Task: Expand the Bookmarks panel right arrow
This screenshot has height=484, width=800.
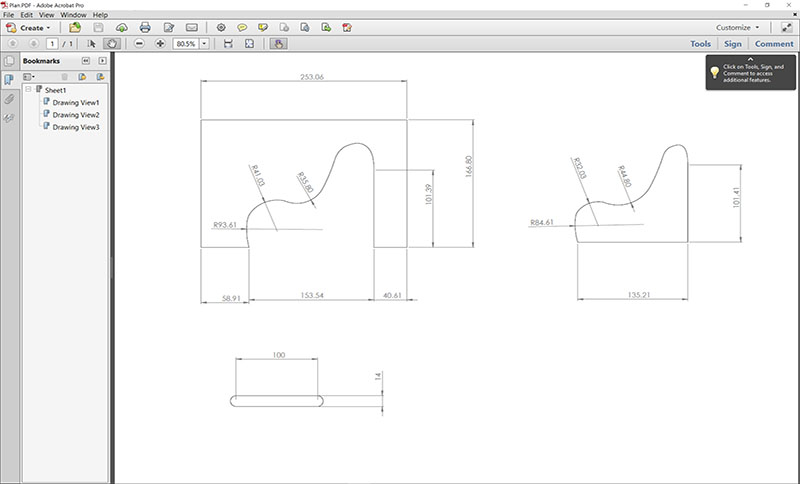Action: [x=103, y=61]
